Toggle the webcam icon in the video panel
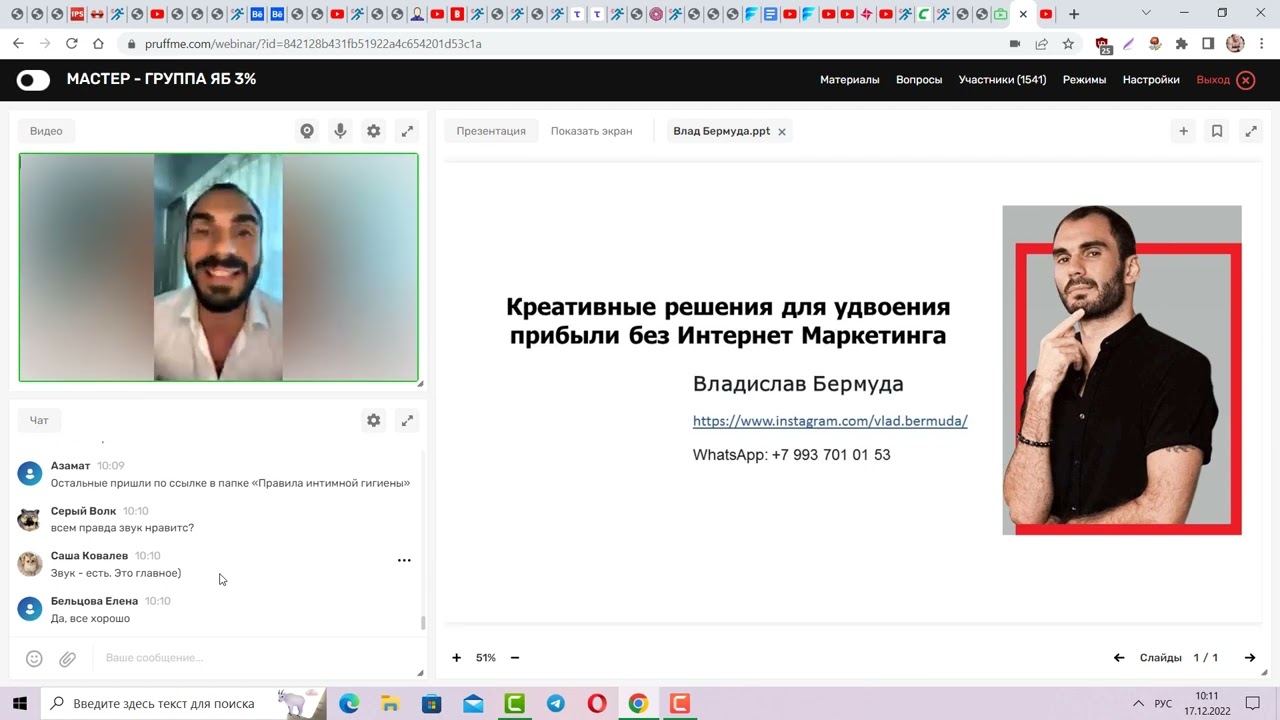1280x720 pixels. tap(307, 131)
